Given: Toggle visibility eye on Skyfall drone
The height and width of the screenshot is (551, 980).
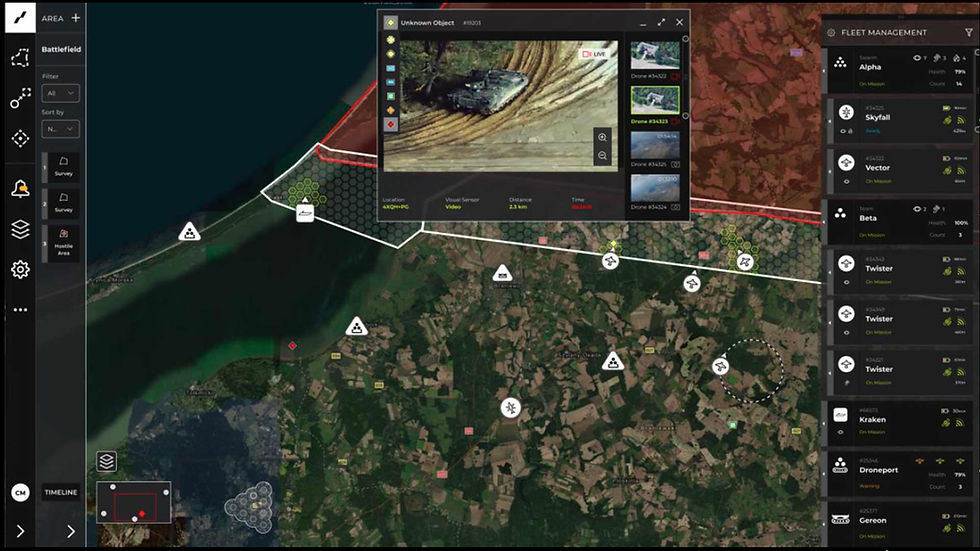Looking at the screenshot, I should tap(843, 131).
